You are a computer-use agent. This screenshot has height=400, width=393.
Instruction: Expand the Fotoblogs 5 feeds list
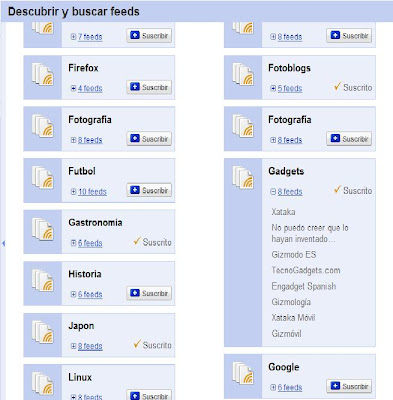(273, 88)
